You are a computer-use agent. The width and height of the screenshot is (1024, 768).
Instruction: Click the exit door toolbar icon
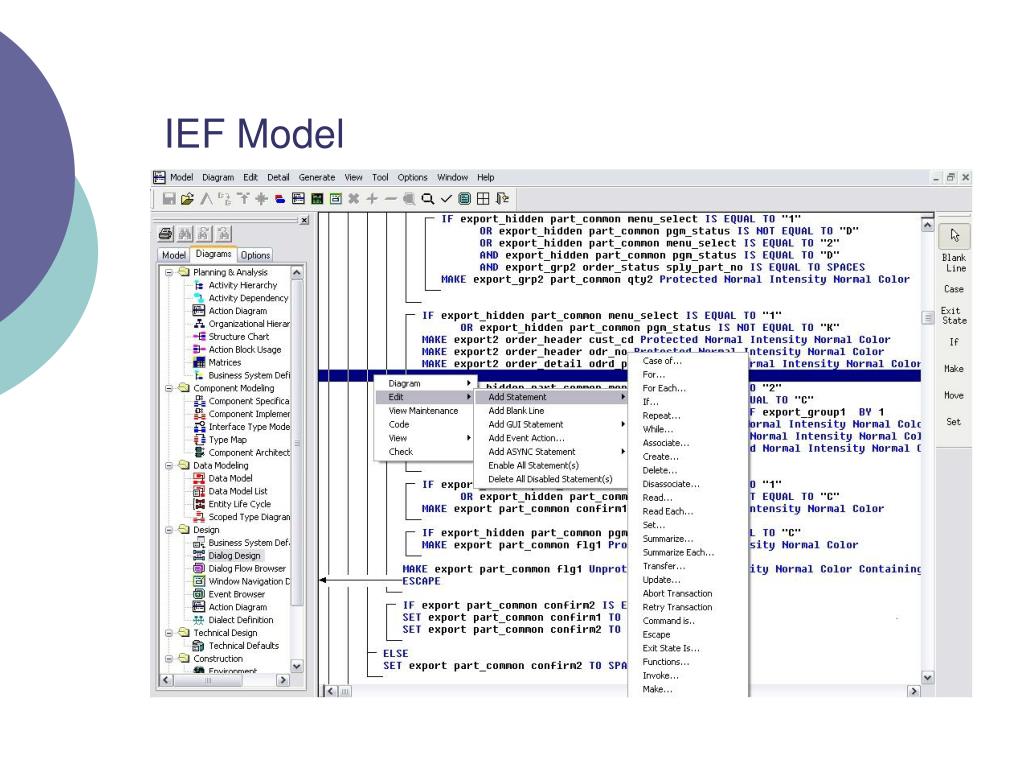pyautogui.click(x=502, y=199)
